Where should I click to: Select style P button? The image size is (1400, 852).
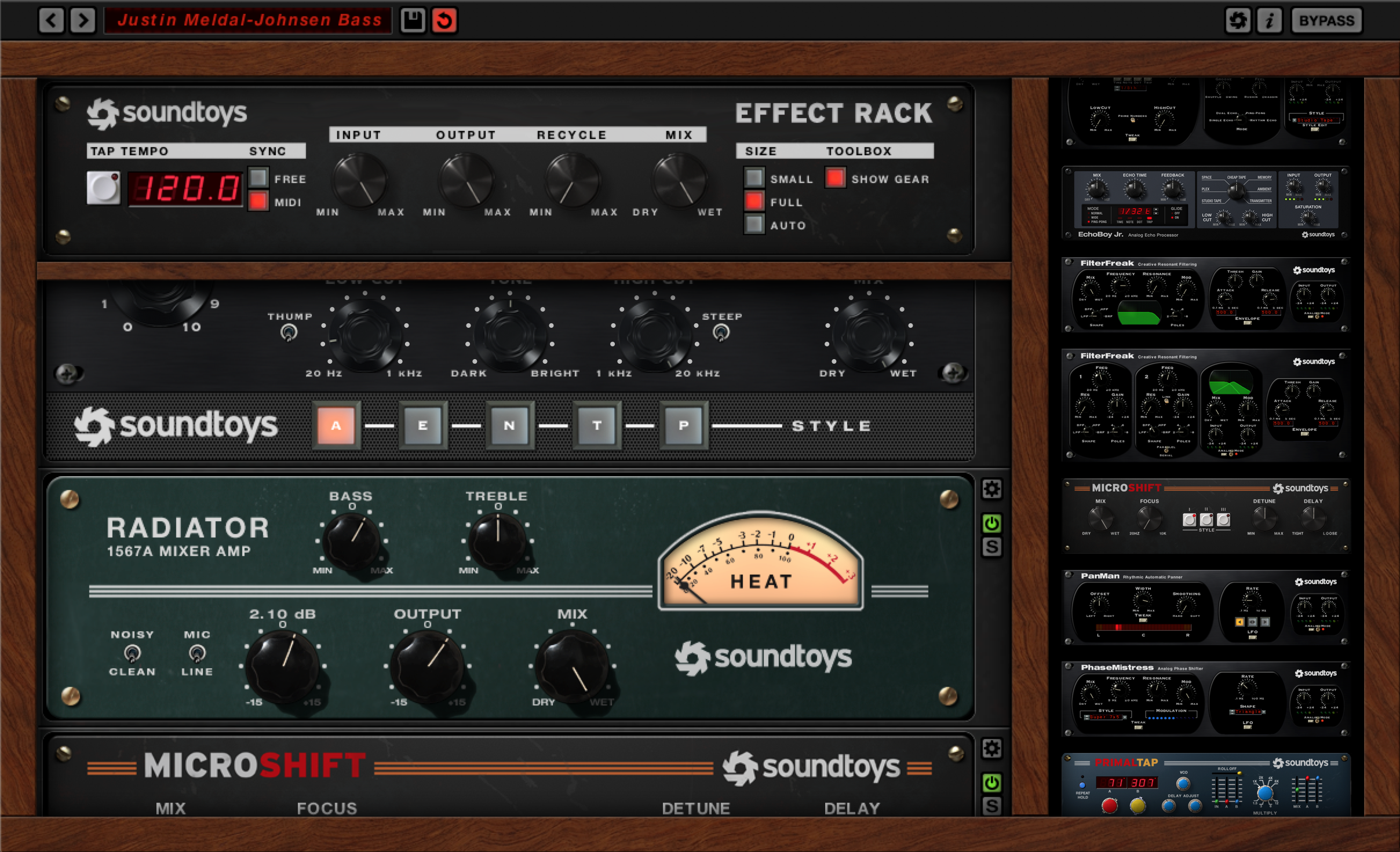(684, 426)
